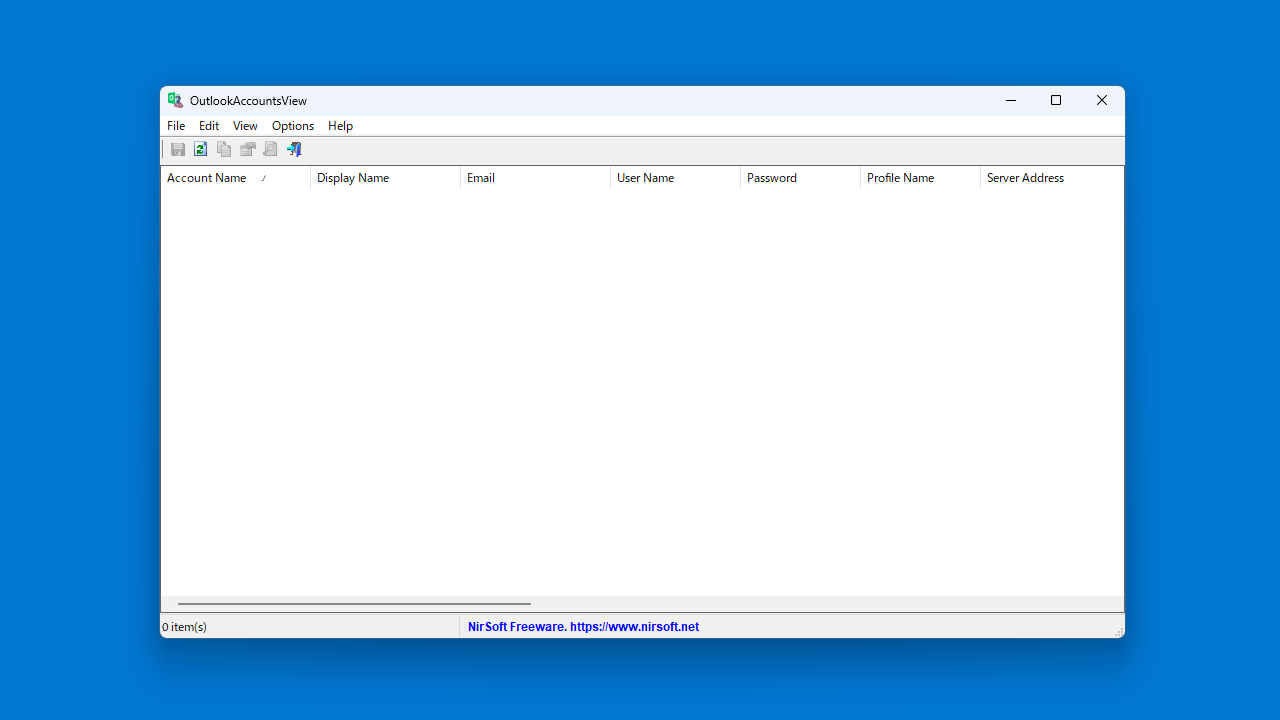This screenshot has width=1280, height=720.
Task: Click the Find magnifier toolbar icon
Action: (x=270, y=149)
